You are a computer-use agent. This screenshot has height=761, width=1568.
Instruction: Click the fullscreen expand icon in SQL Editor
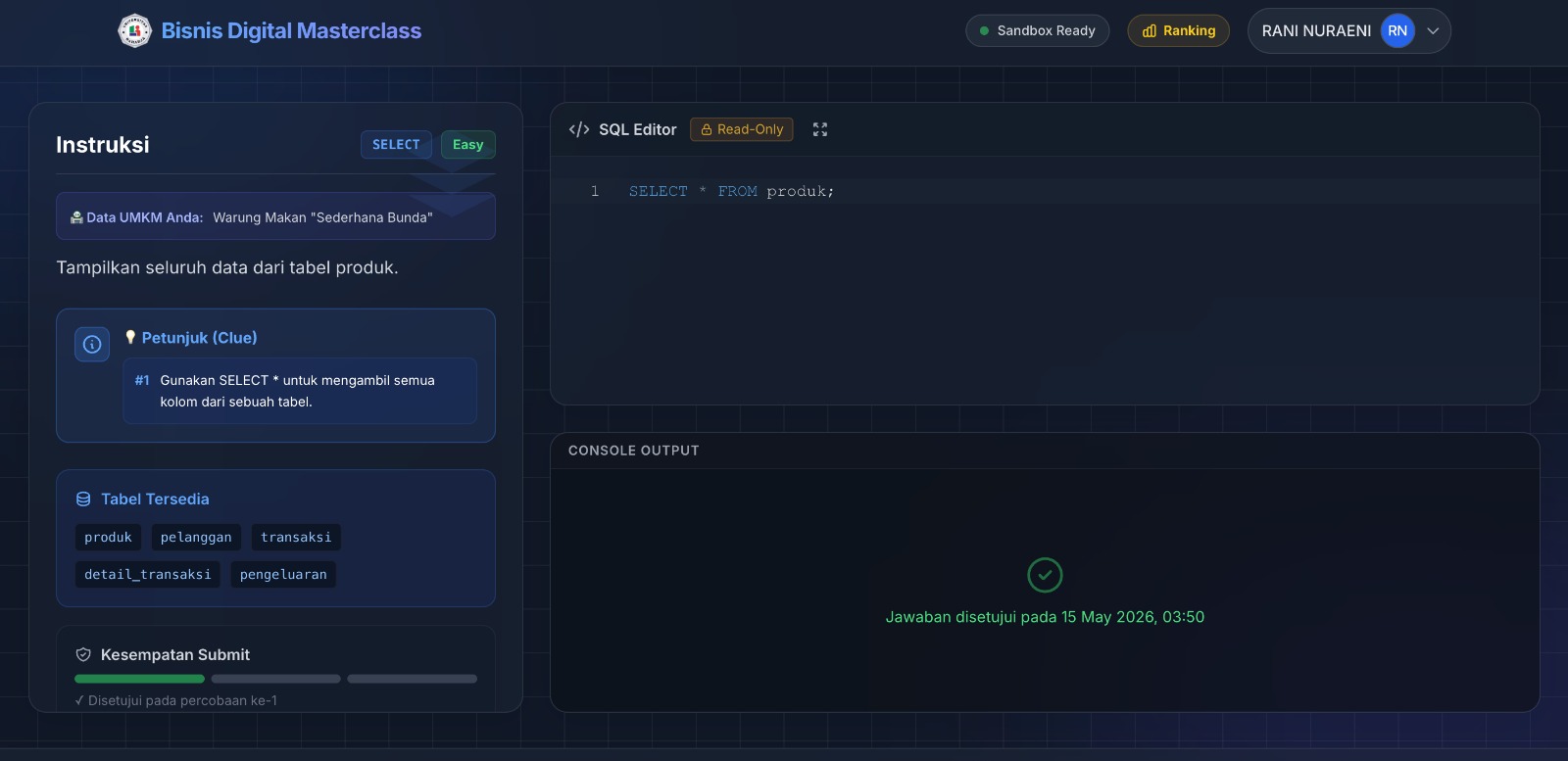coord(820,129)
